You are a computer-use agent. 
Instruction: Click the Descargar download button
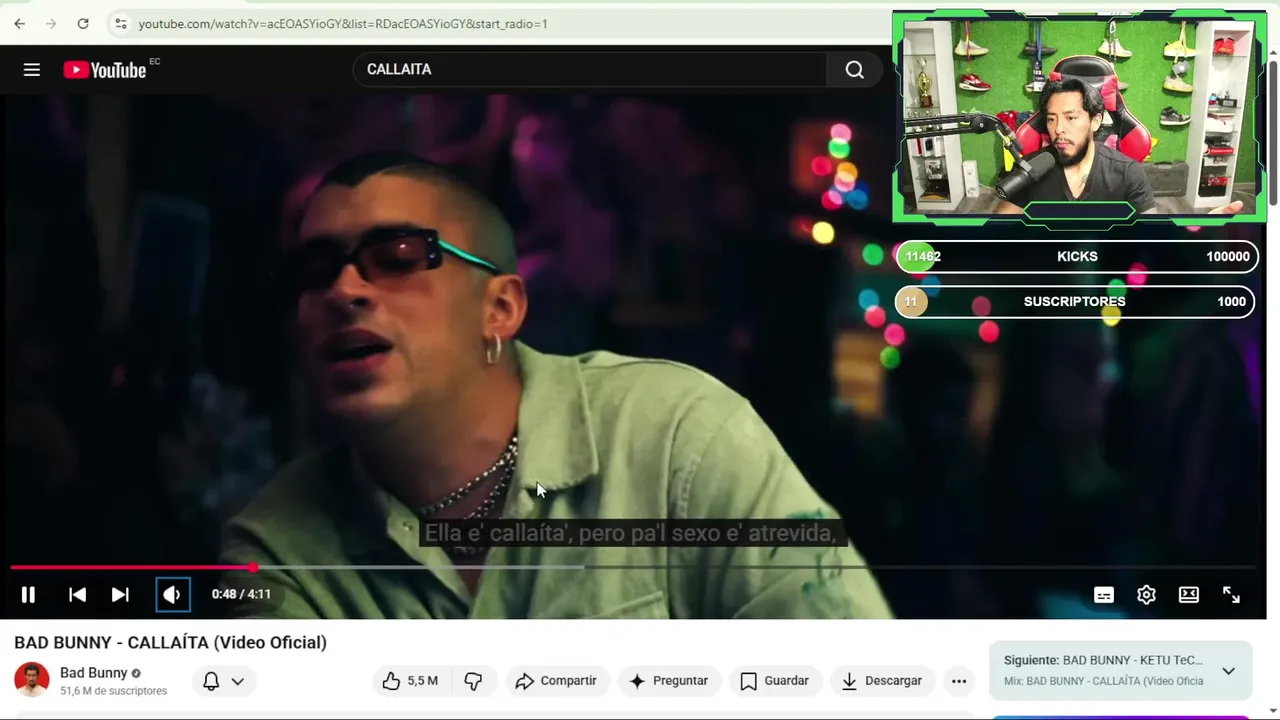coord(882,681)
